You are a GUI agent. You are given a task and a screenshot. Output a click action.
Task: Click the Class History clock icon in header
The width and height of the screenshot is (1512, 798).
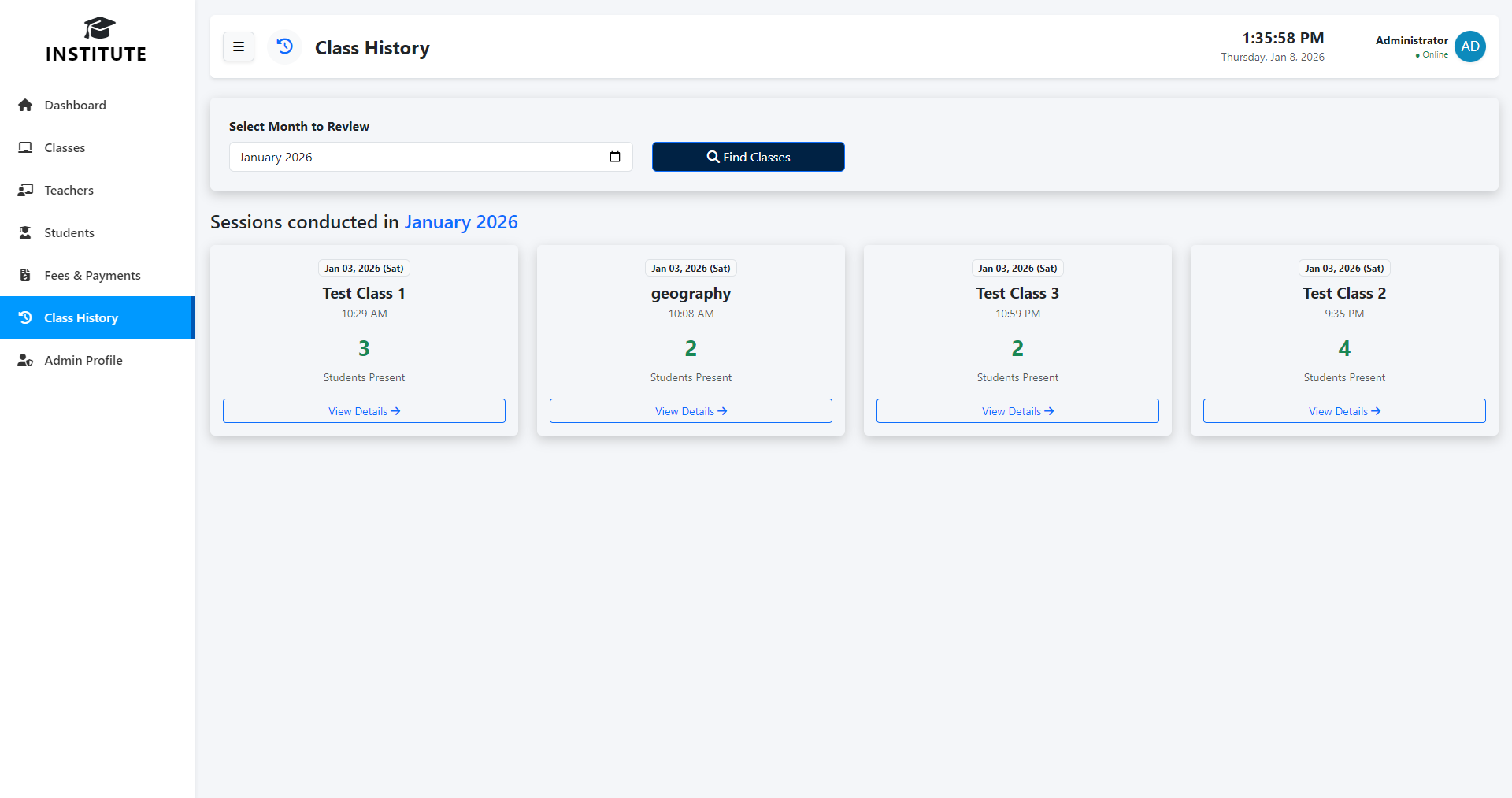(x=285, y=47)
